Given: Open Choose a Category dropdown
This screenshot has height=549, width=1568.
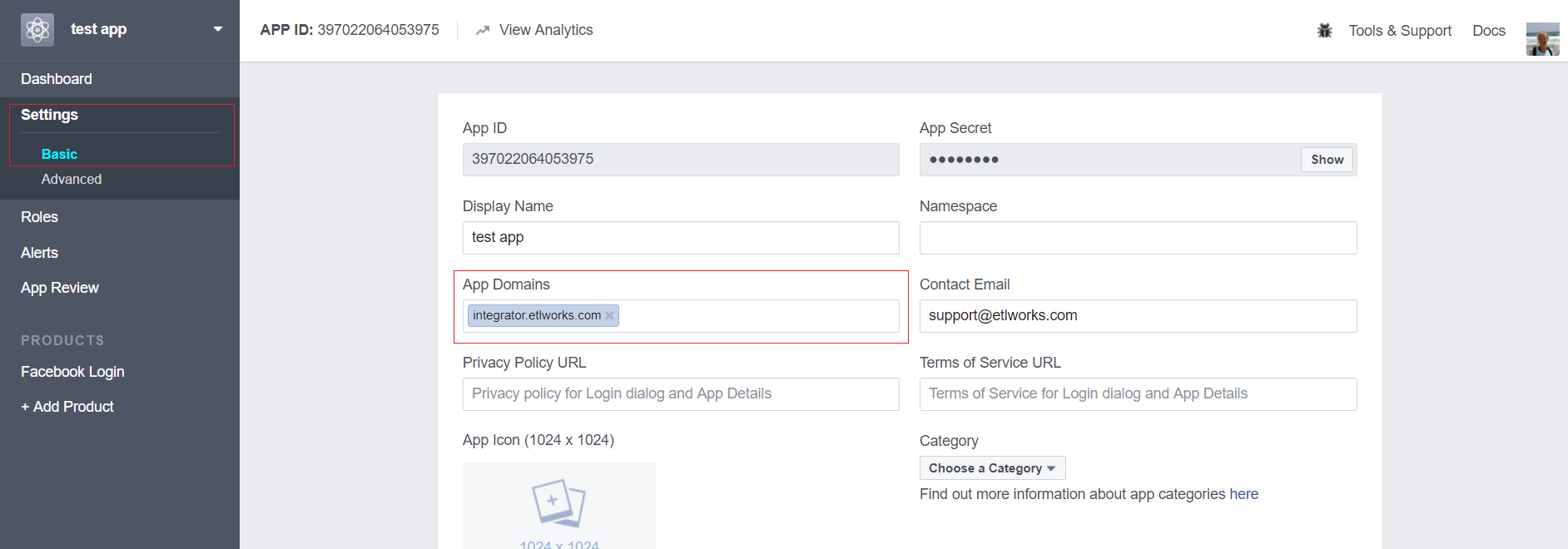Looking at the screenshot, I should click(x=992, y=468).
